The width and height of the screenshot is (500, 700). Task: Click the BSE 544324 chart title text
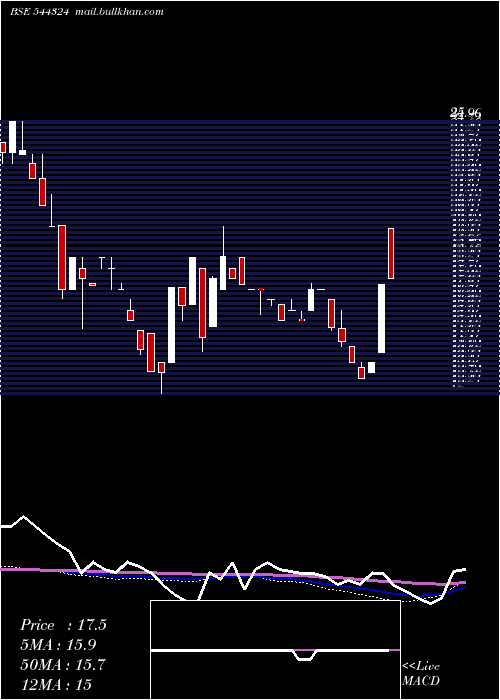(39, 12)
